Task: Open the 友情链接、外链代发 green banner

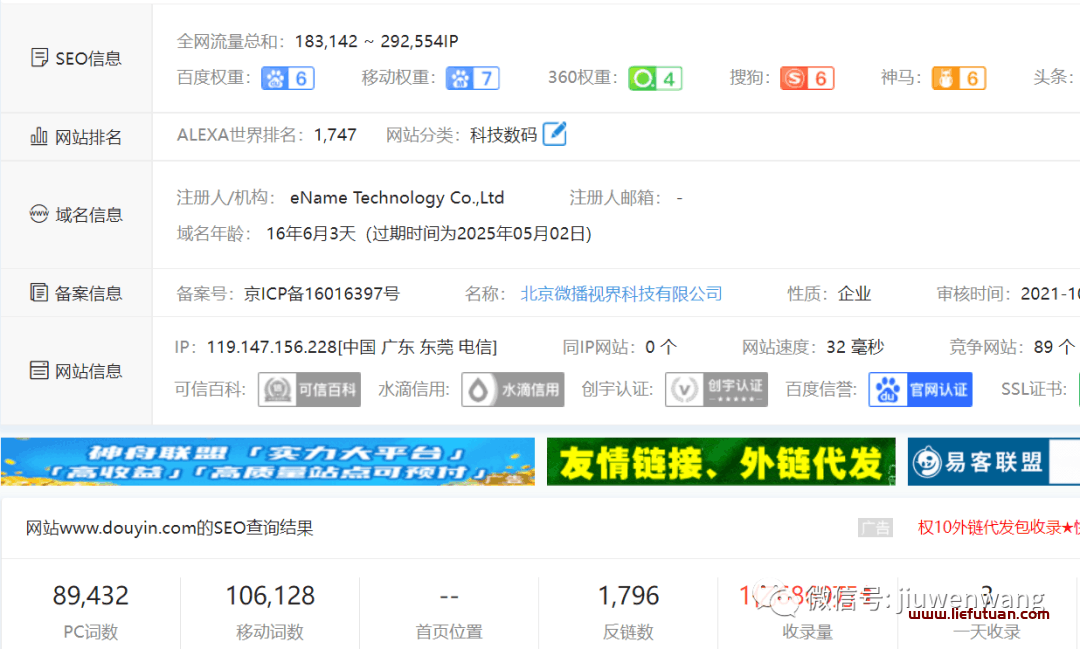Action: click(x=721, y=462)
